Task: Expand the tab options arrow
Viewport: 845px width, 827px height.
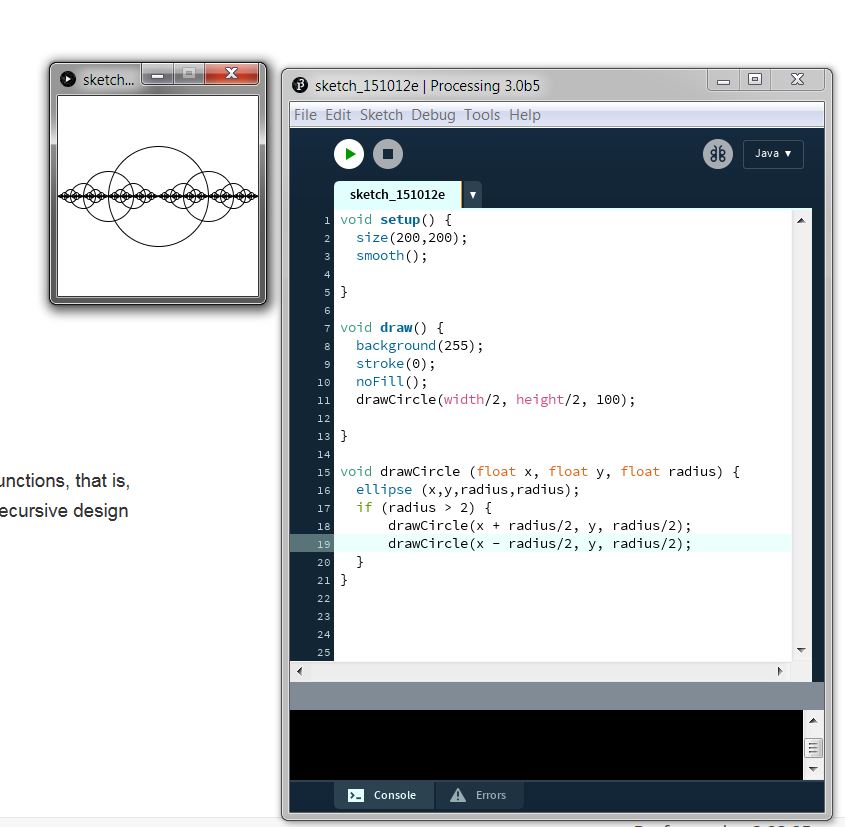Action: [x=472, y=195]
